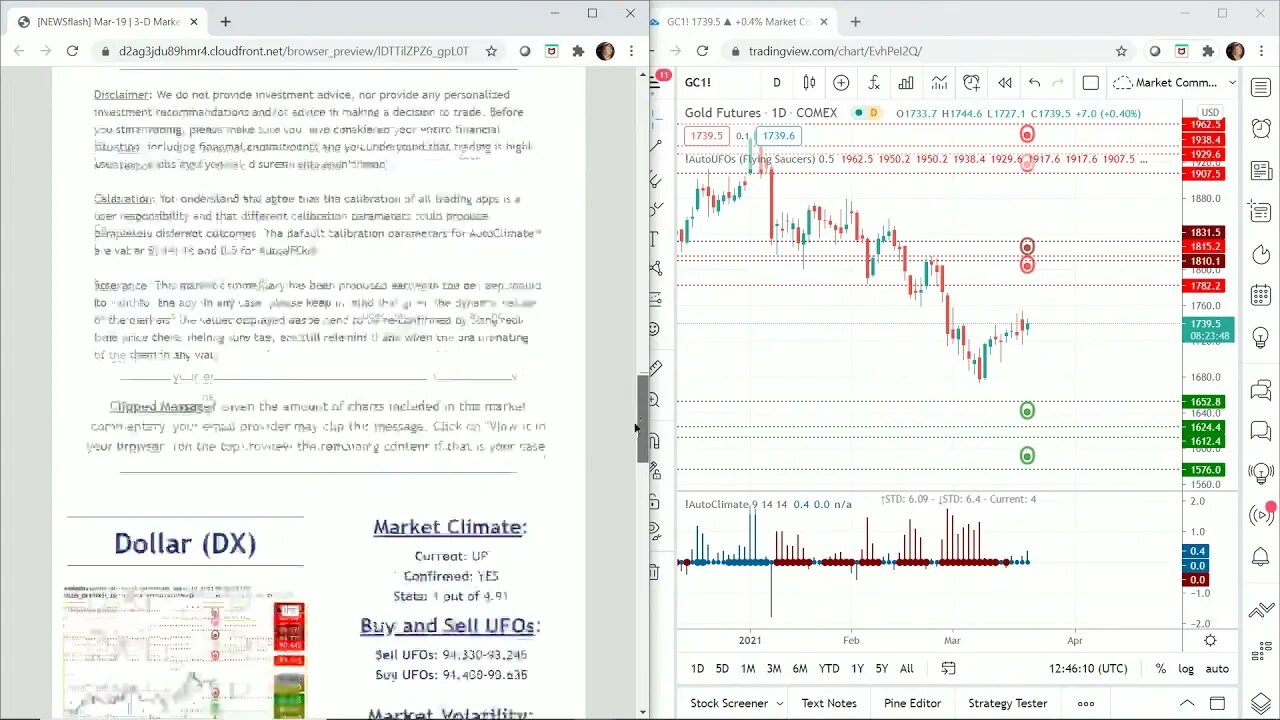
Task: Open the alerts alarm clock panel
Action: 1260,128
